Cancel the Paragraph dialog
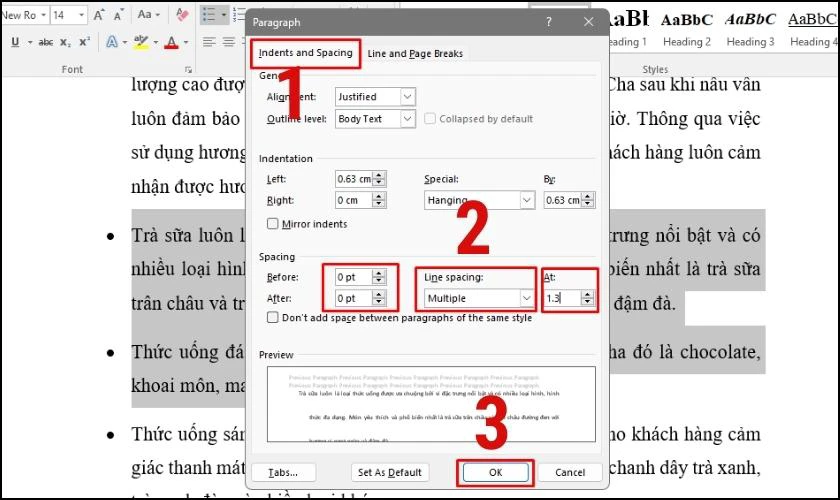Image resolution: width=840 pixels, height=500 pixels. [570, 472]
